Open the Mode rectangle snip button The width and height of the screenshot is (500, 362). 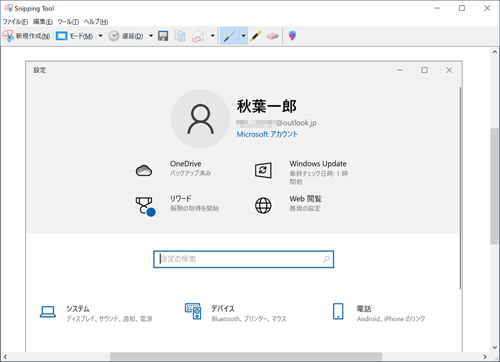click(x=74, y=36)
